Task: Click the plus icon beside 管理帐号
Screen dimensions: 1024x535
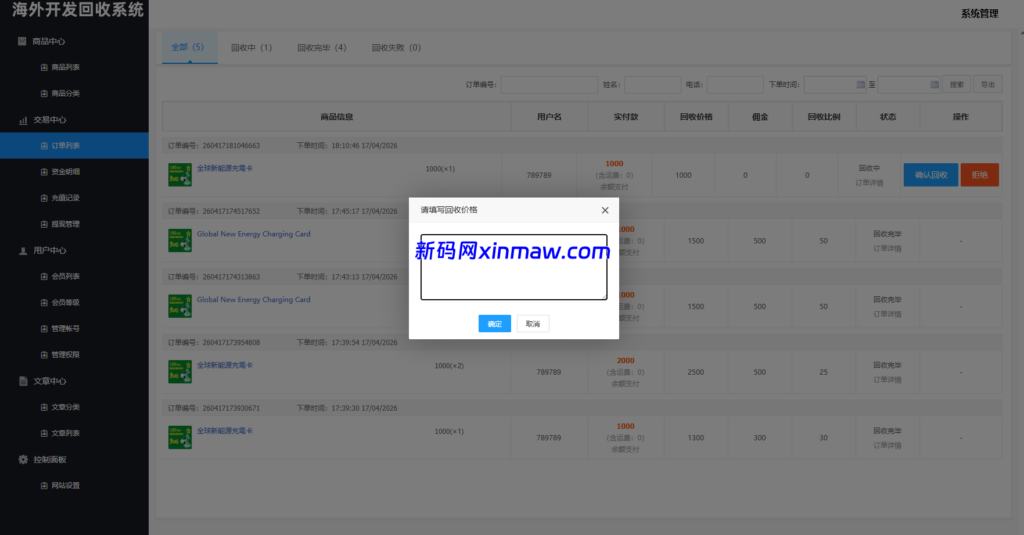Action: click(x=44, y=329)
